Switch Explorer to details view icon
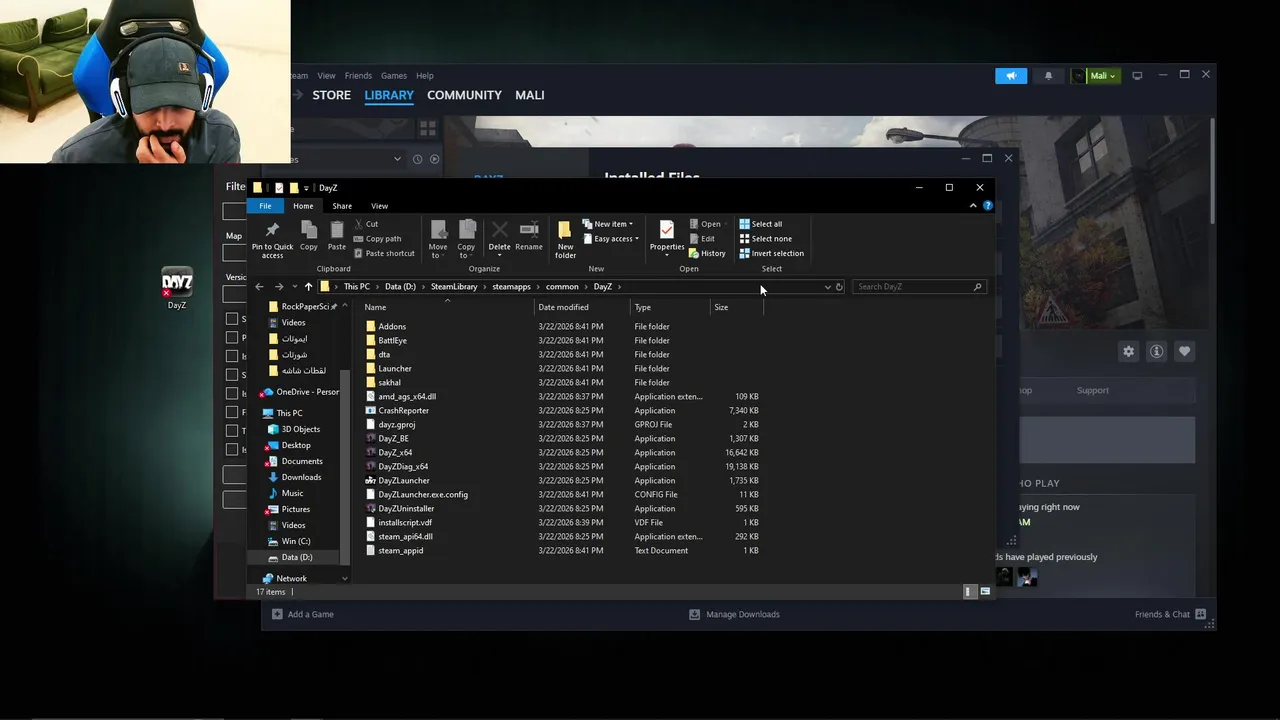Viewport: 1280px width, 720px height. coord(968,592)
